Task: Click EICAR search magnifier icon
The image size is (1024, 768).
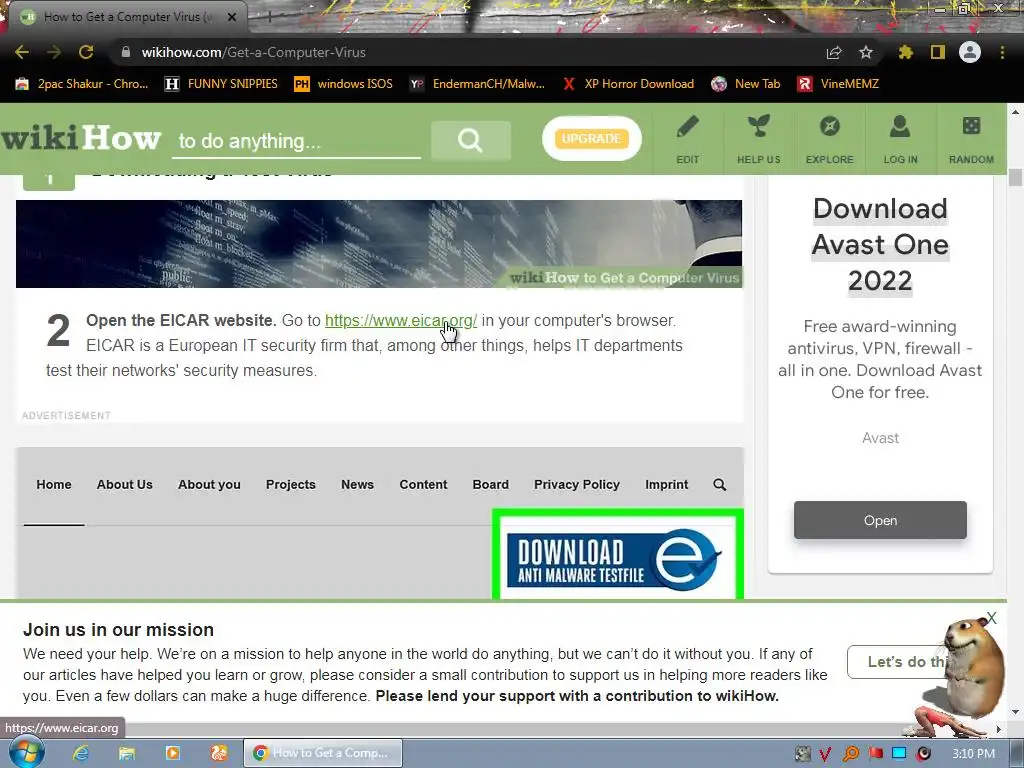Action: pyautogui.click(x=720, y=485)
